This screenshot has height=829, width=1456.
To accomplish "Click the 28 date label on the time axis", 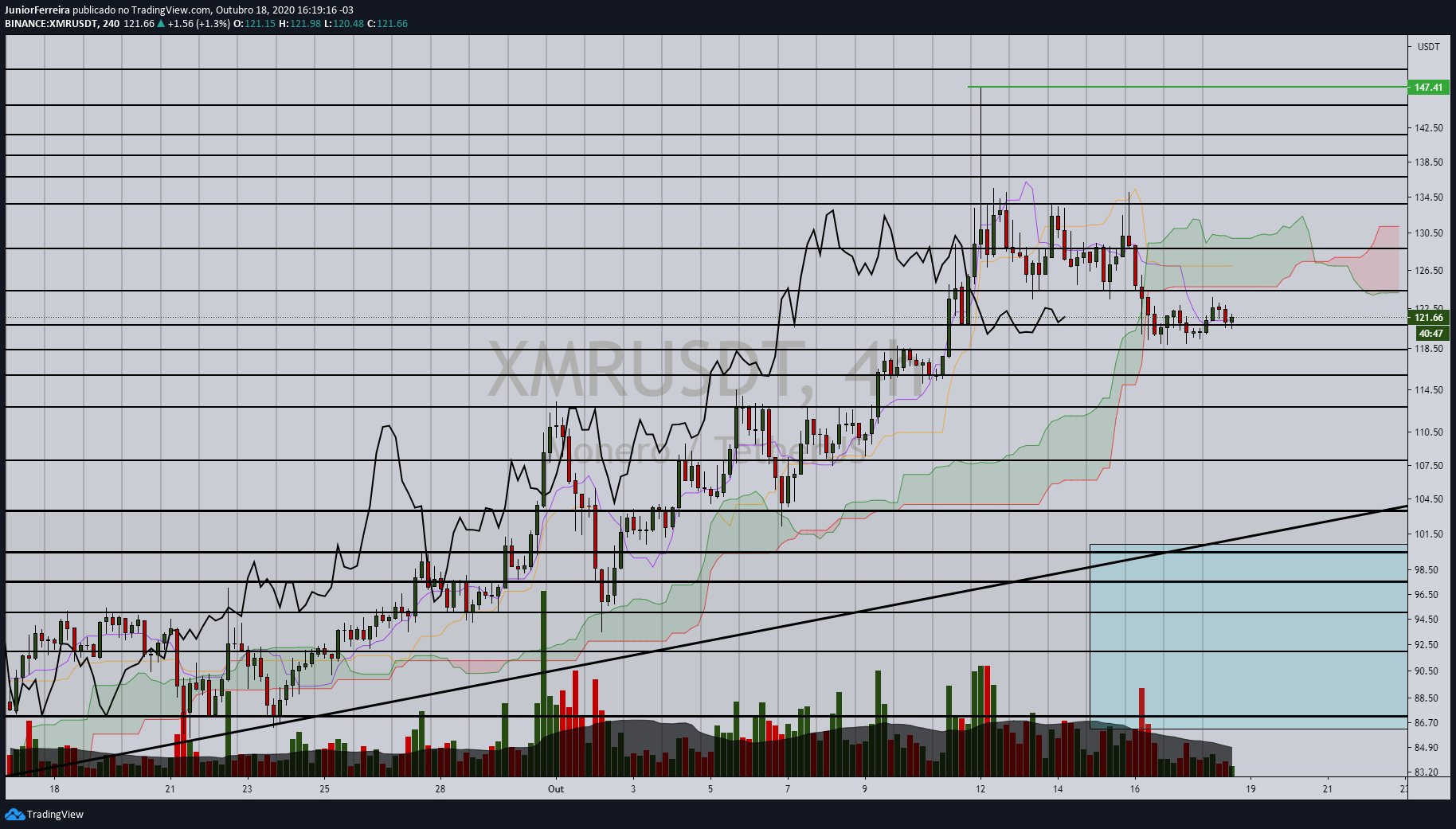I will [x=440, y=789].
